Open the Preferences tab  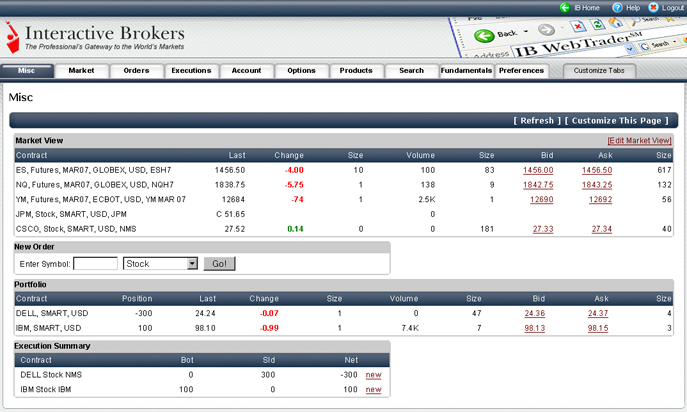pyautogui.click(x=521, y=71)
